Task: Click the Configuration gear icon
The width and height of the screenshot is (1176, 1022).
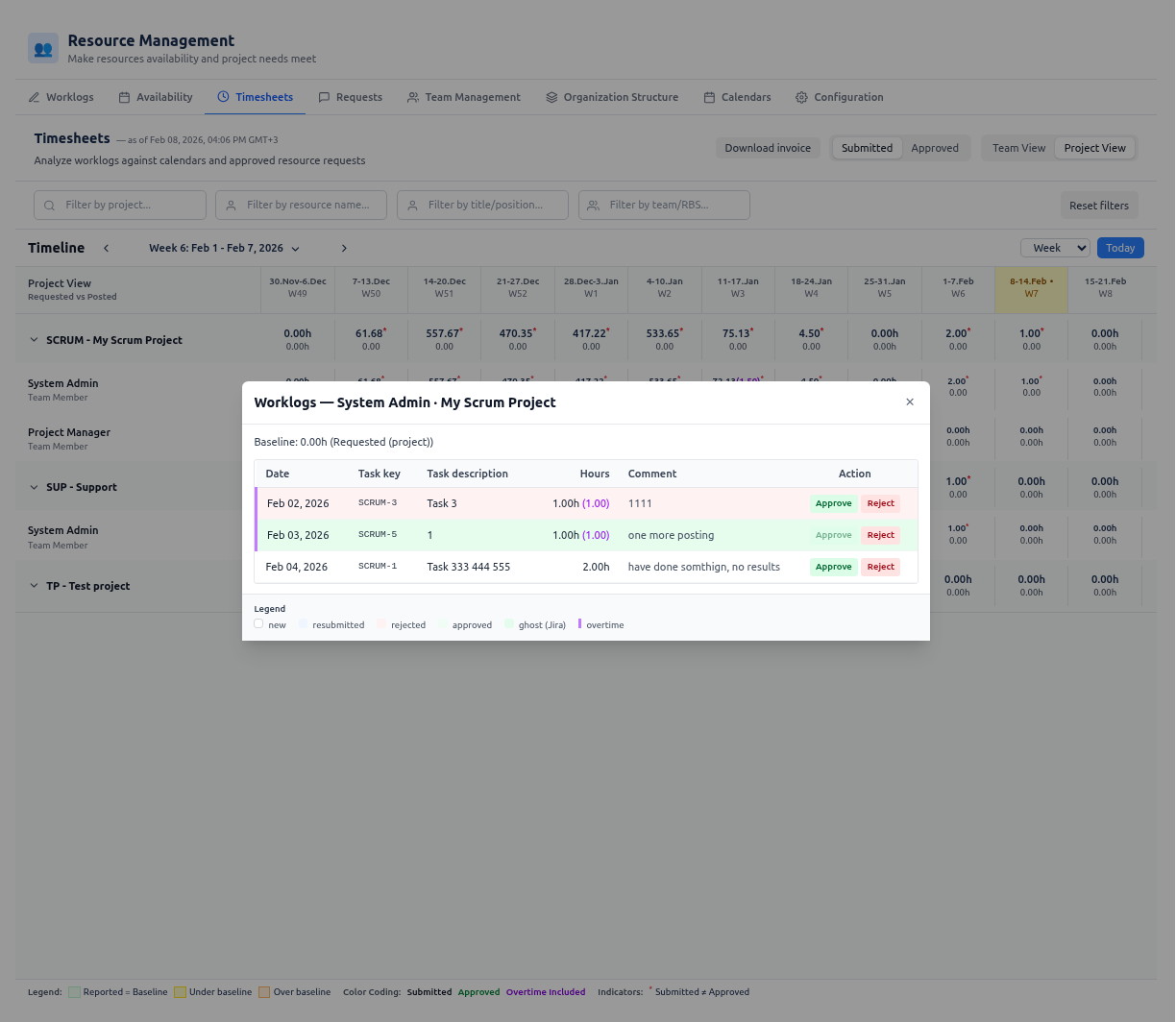Action: coord(799,96)
